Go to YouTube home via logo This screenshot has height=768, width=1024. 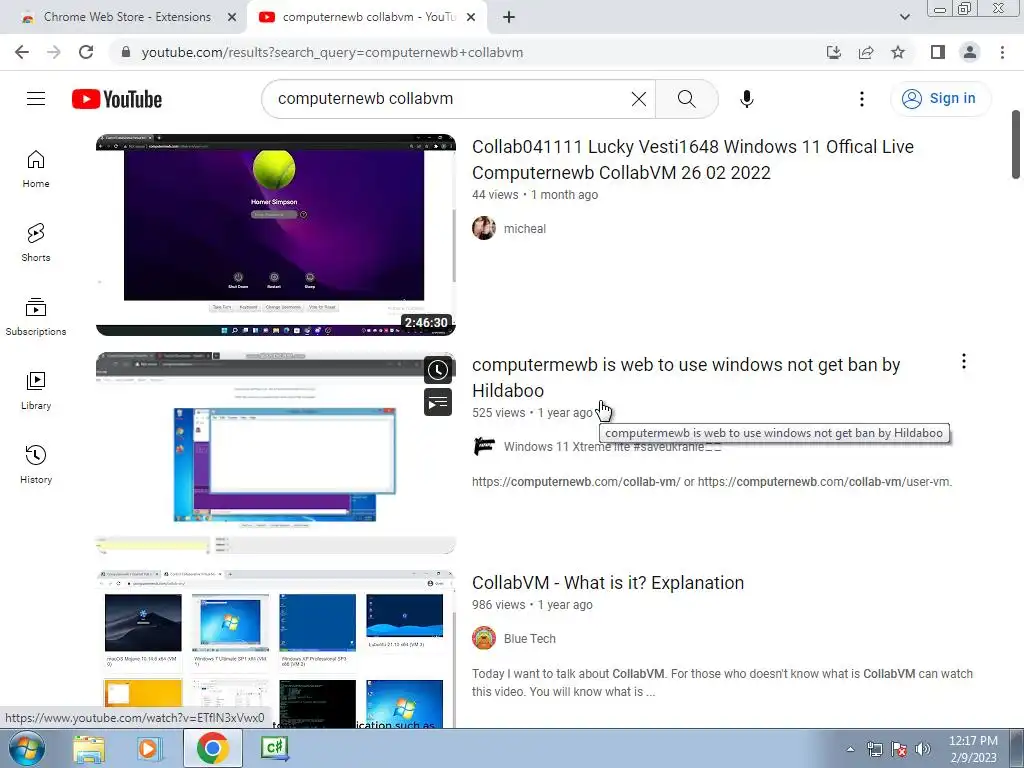click(x=117, y=99)
